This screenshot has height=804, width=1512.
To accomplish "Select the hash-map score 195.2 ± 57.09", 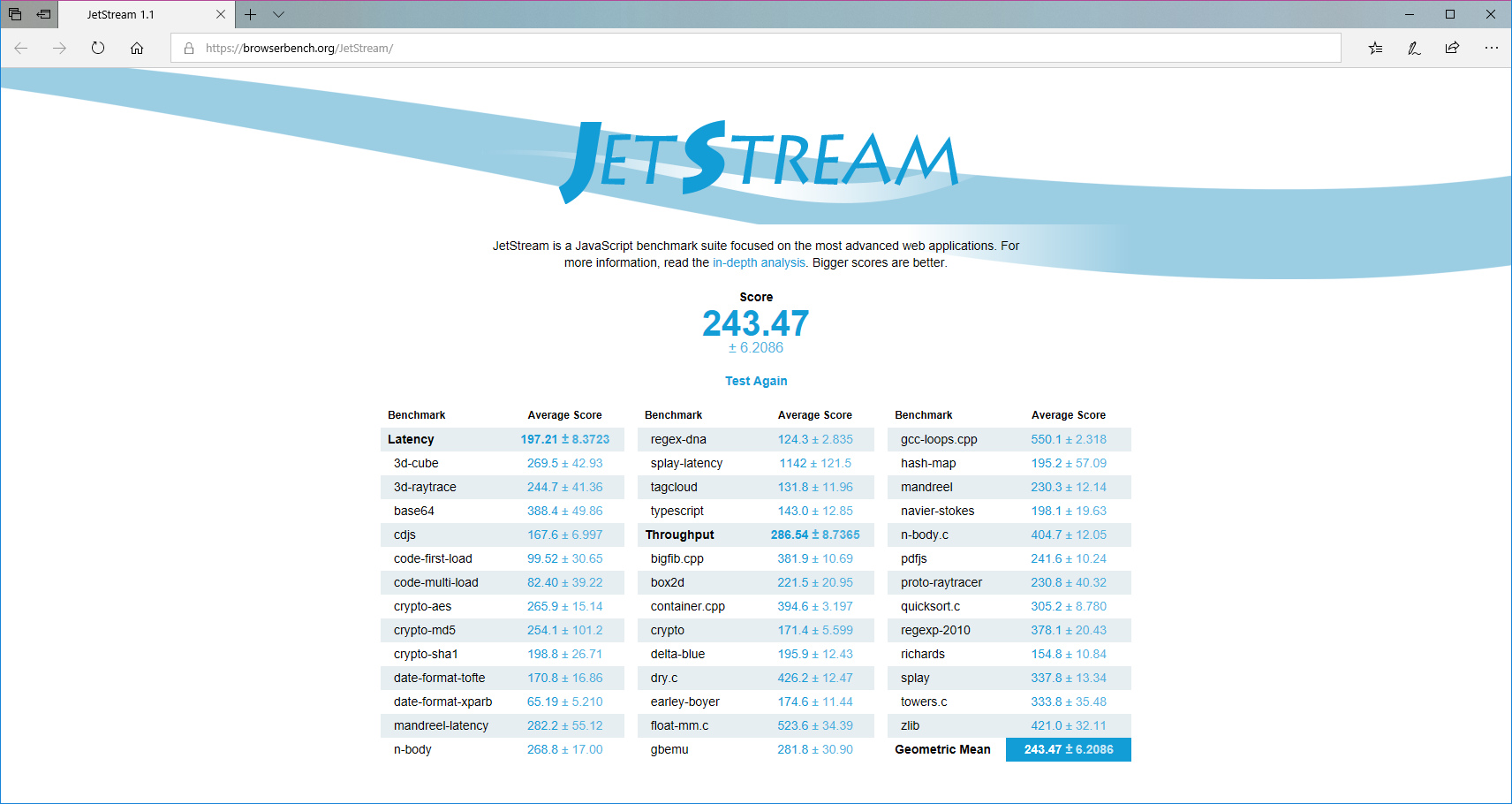I will point(1069,463).
